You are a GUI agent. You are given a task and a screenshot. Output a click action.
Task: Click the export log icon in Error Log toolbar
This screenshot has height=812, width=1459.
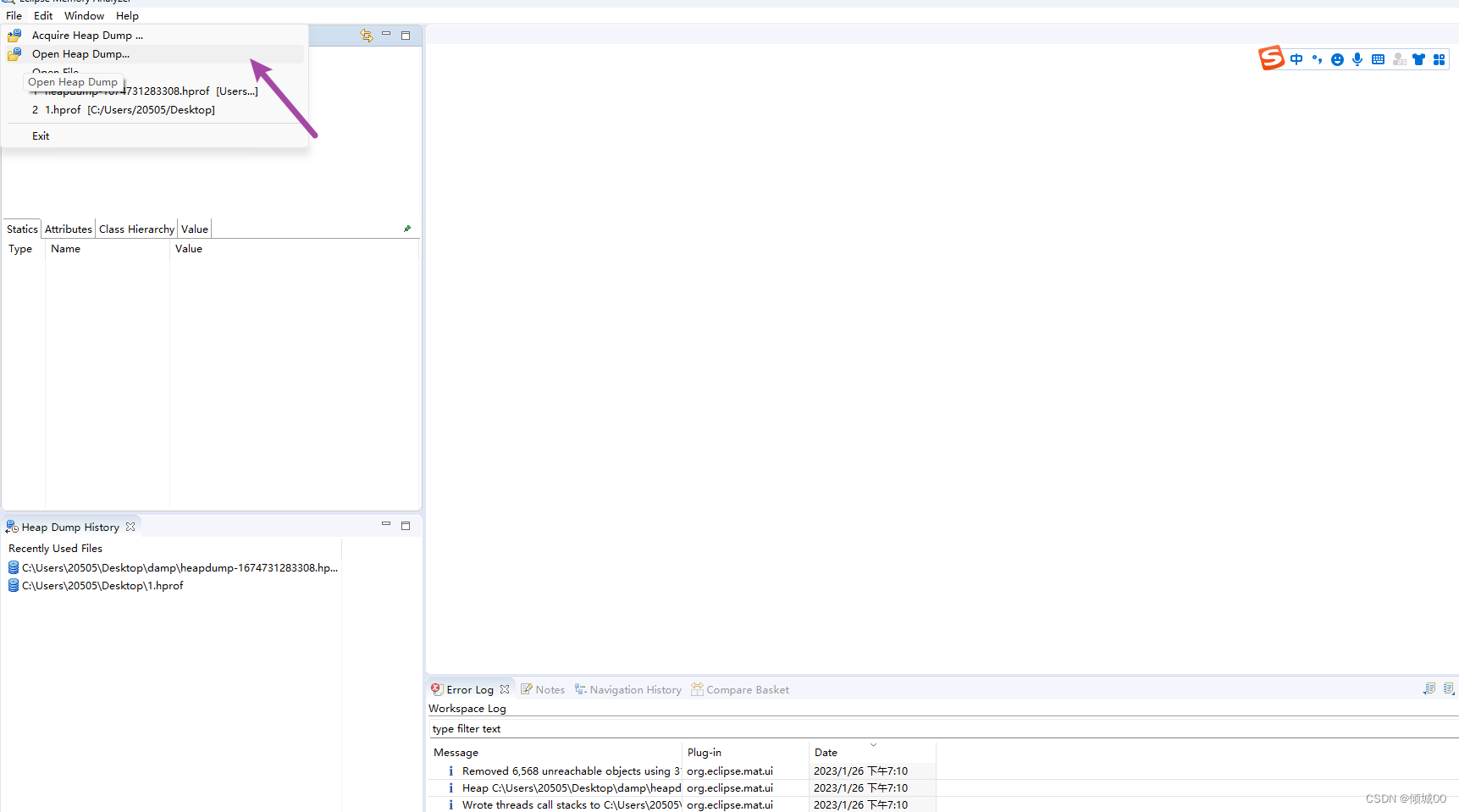click(1429, 689)
